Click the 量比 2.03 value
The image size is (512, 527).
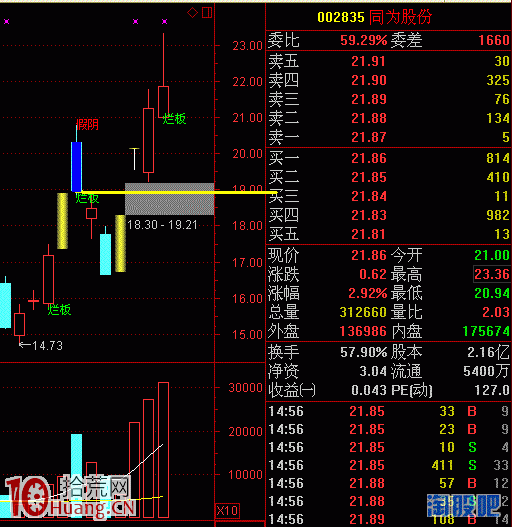pyautogui.click(x=496, y=312)
